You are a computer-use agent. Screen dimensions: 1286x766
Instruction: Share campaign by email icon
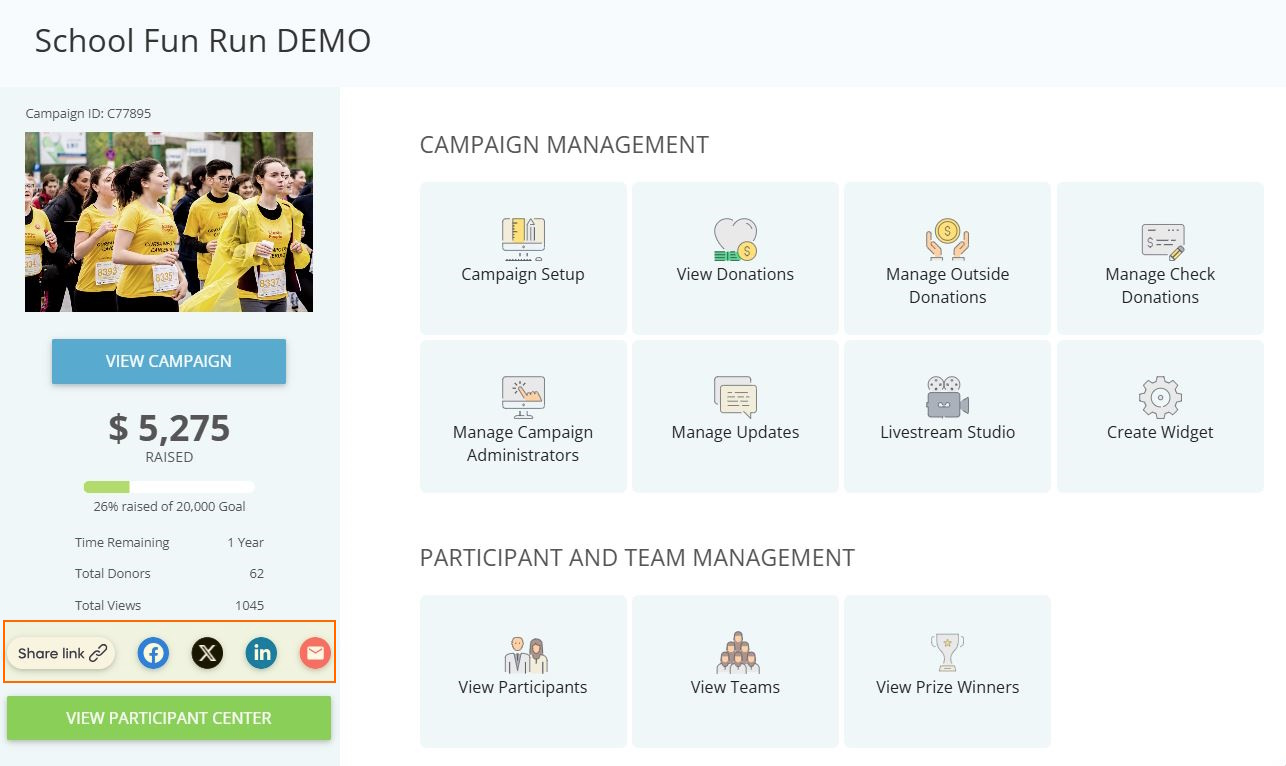click(315, 654)
